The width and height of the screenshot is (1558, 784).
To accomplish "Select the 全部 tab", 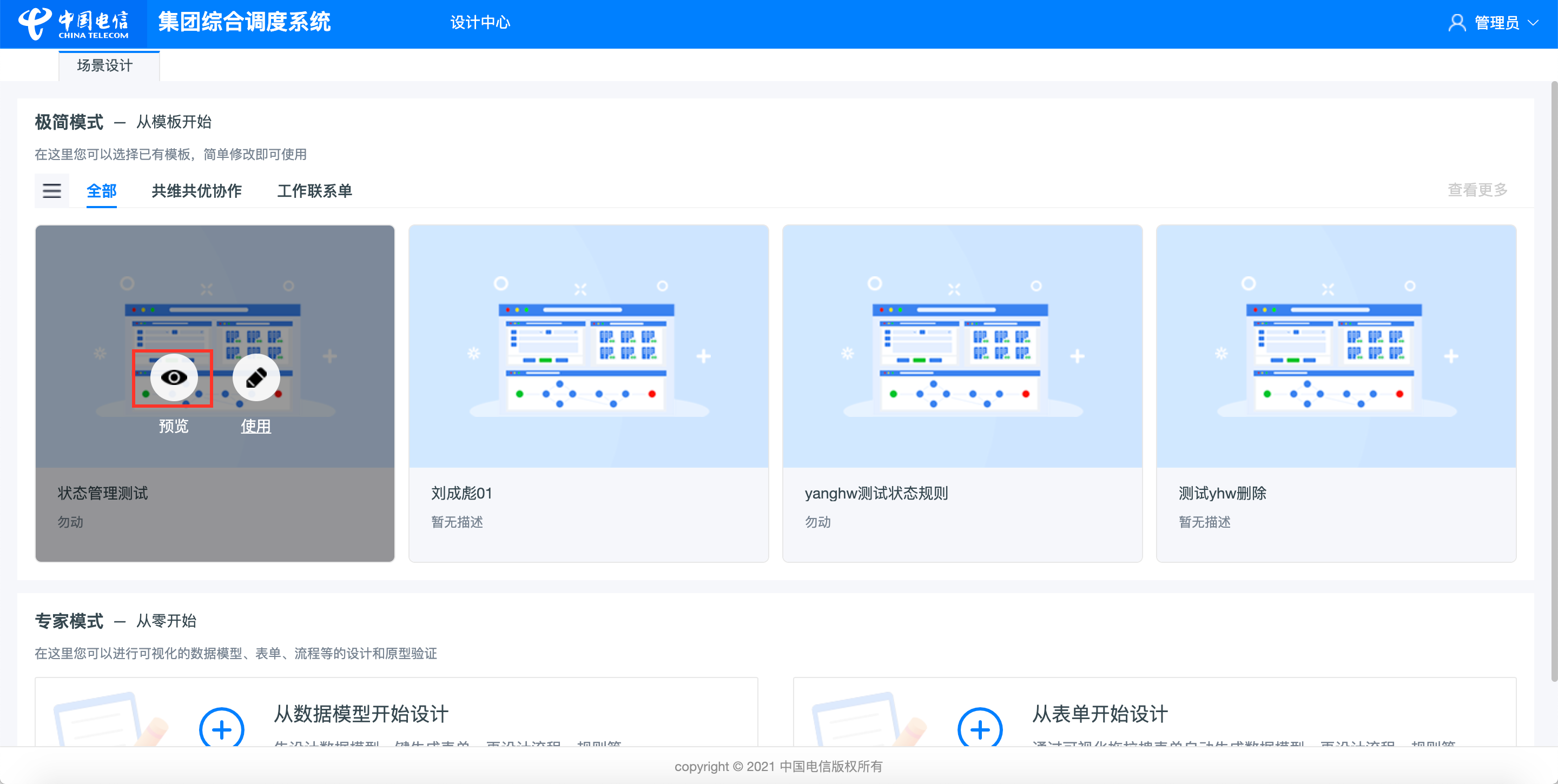I will click(x=101, y=191).
